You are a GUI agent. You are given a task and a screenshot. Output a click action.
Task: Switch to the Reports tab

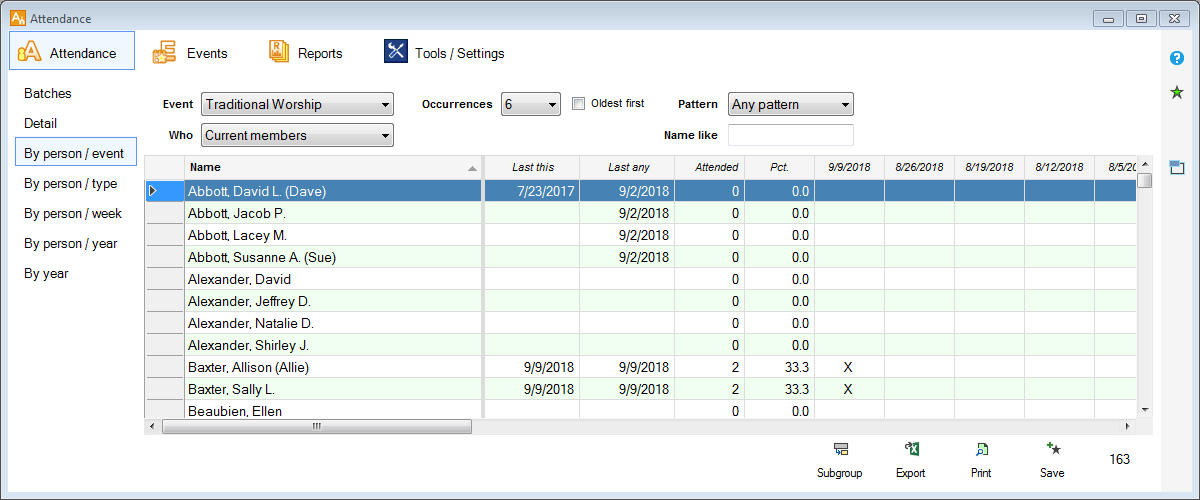pos(305,53)
